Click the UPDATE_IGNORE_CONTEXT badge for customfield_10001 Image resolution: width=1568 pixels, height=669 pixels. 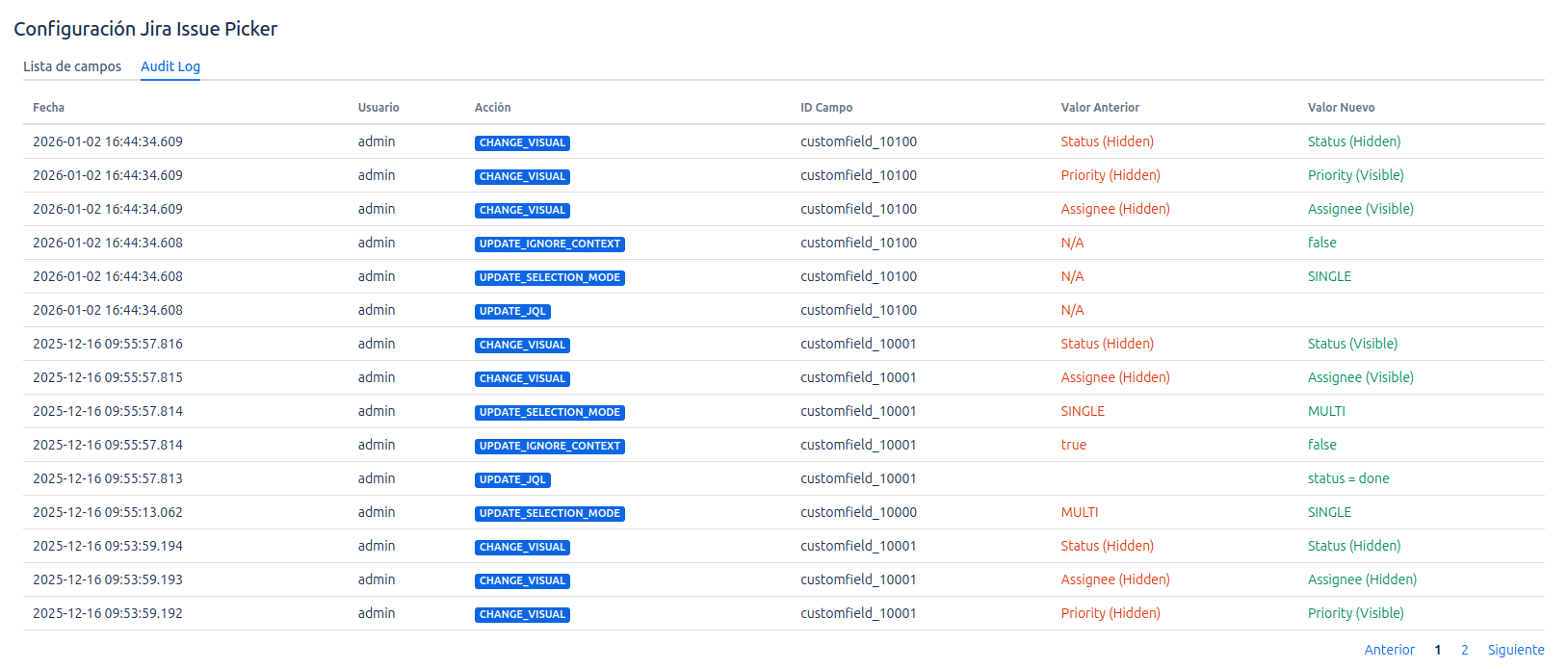[x=549, y=446]
